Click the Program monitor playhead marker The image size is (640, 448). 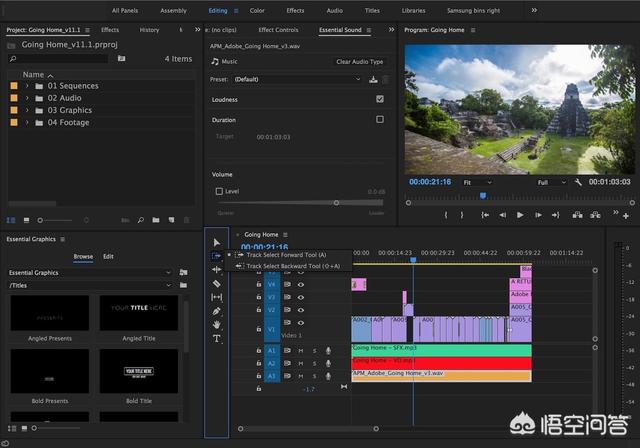483,196
